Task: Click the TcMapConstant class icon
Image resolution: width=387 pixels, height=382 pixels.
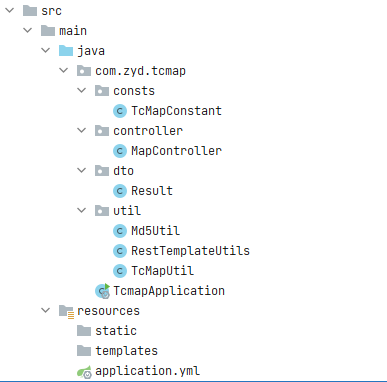Action: pyautogui.click(x=120, y=111)
